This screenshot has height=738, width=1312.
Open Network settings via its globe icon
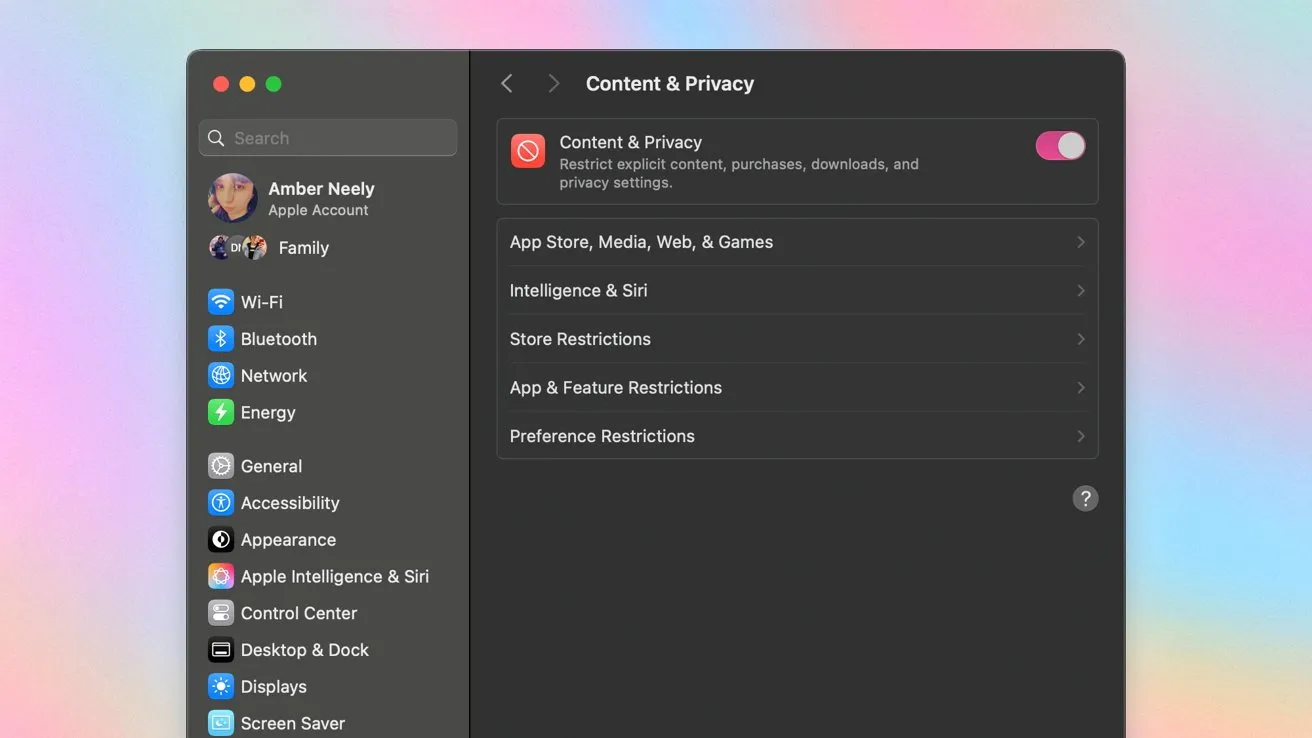click(x=220, y=375)
